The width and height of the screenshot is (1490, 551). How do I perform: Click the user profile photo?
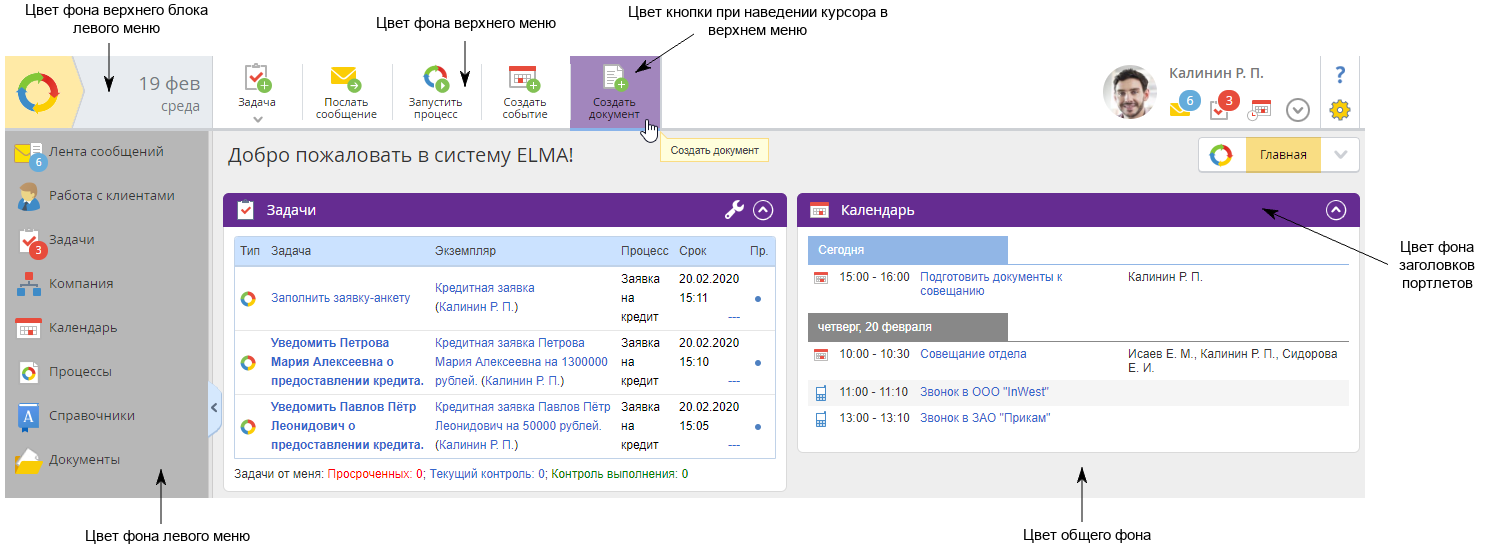coord(1130,93)
